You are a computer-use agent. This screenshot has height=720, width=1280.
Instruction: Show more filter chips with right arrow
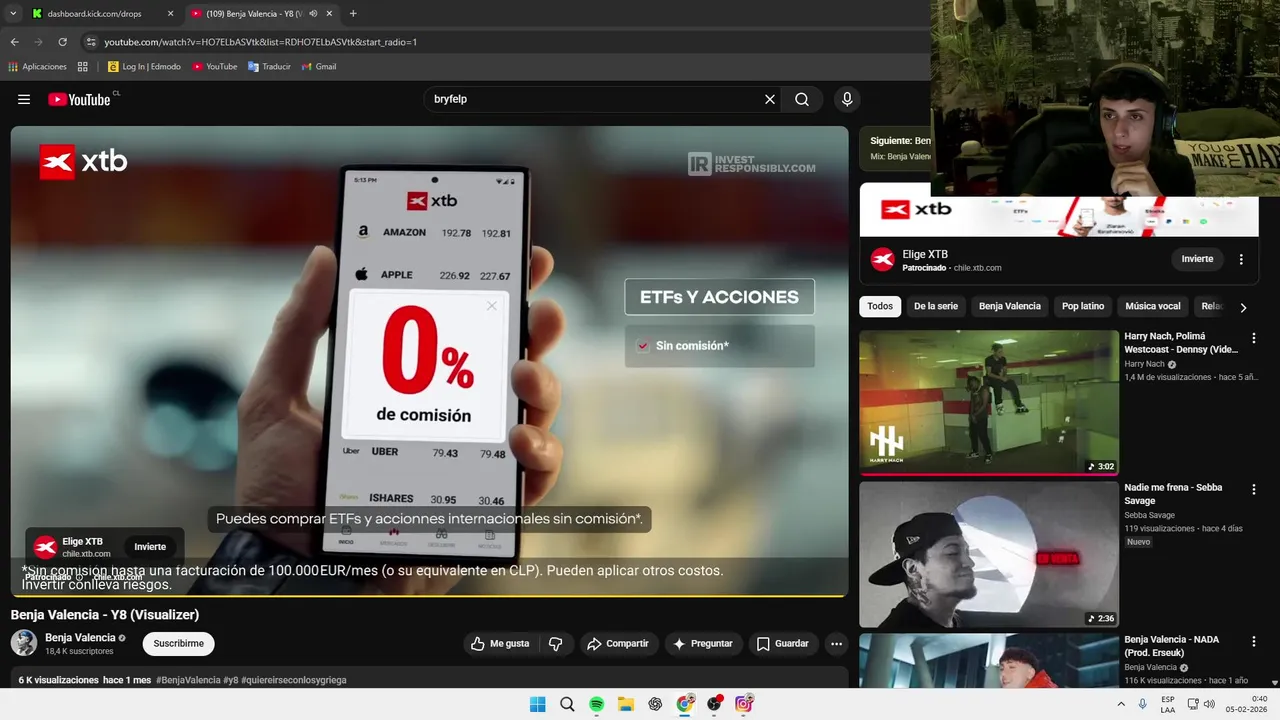[1243, 307]
